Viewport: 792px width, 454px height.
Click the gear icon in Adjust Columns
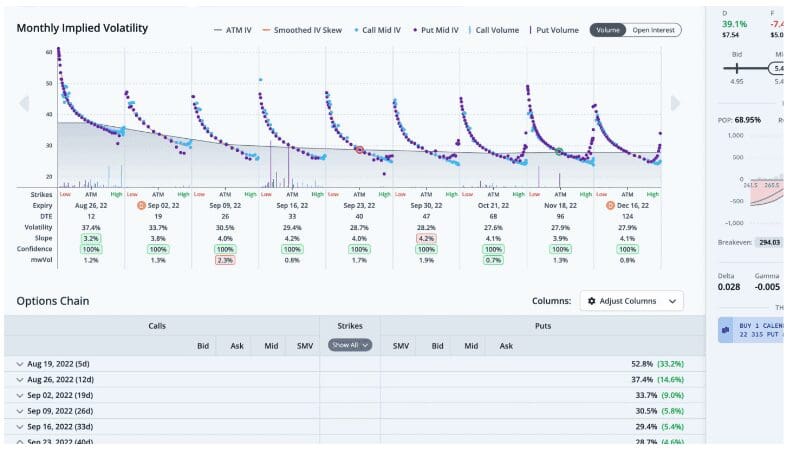click(x=592, y=301)
